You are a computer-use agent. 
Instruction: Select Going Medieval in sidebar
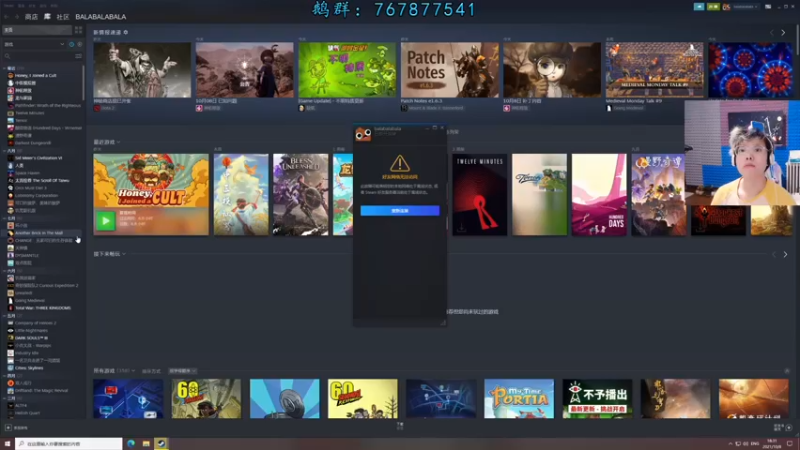click(x=30, y=301)
